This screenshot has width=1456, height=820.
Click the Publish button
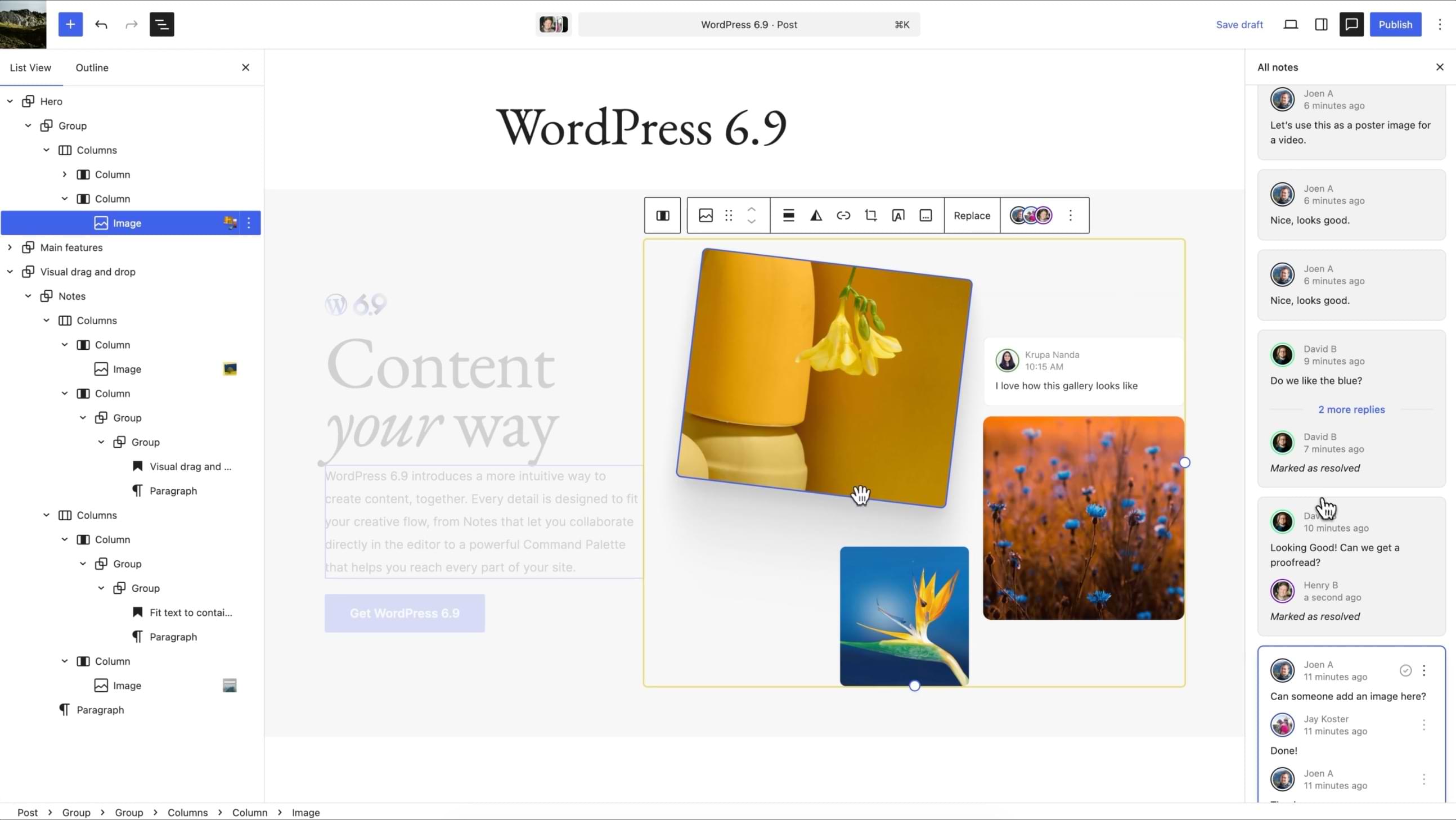coord(1395,24)
